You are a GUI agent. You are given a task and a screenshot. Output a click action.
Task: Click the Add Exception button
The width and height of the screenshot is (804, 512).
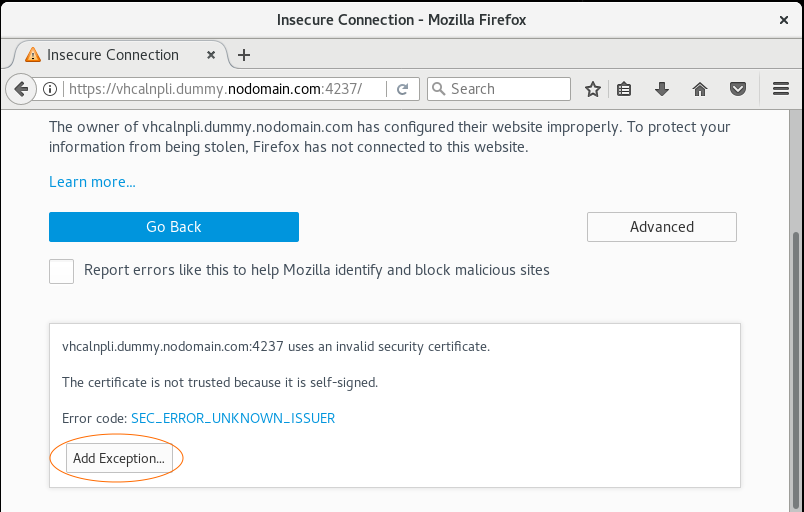click(119, 458)
